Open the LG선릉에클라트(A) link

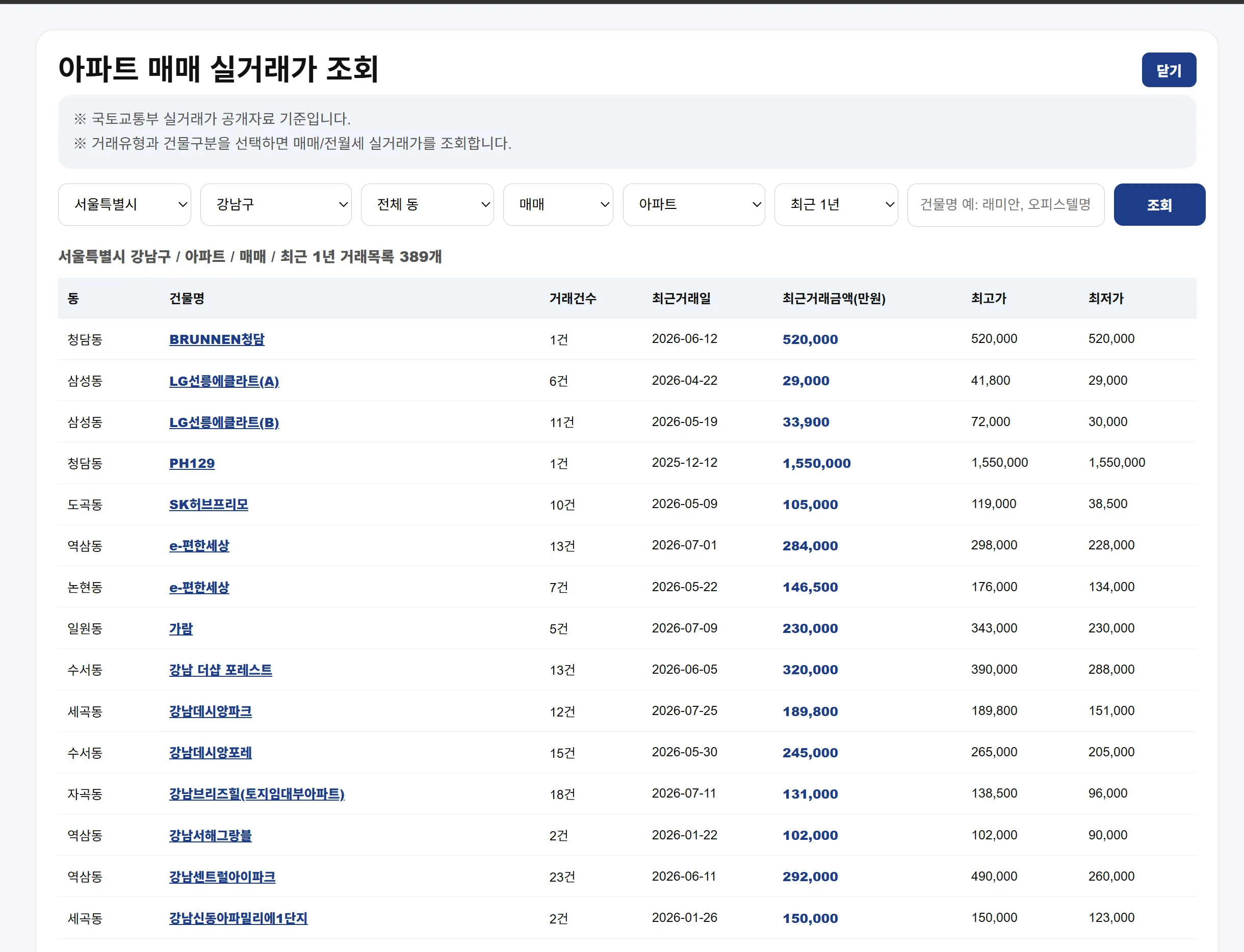(x=224, y=381)
